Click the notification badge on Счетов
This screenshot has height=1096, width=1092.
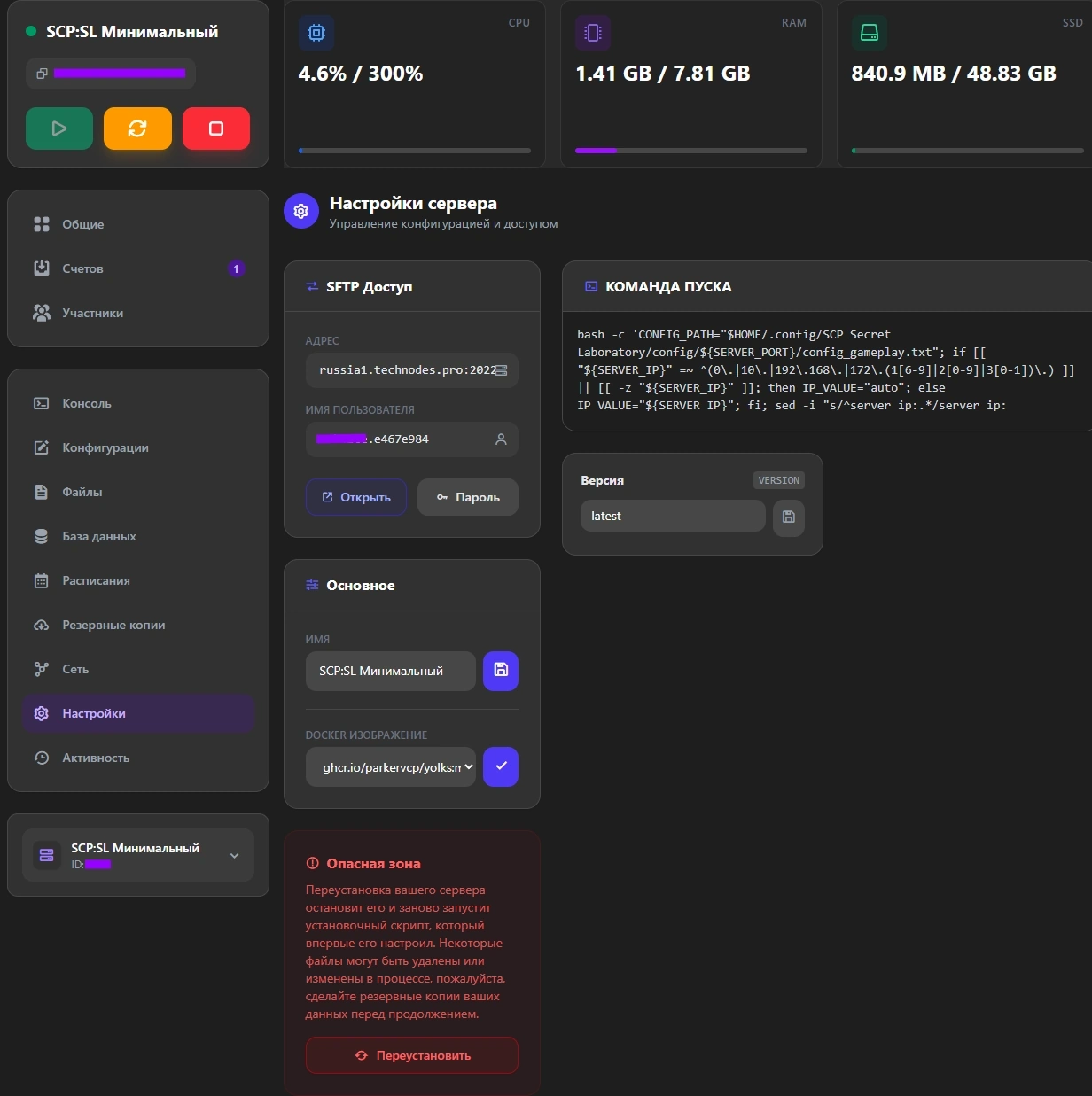[236, 268]
